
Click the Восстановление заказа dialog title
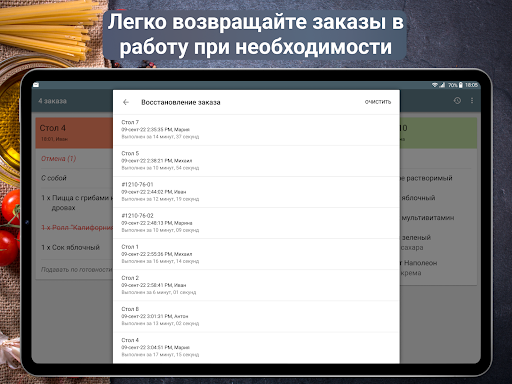(x=181, y=102)
